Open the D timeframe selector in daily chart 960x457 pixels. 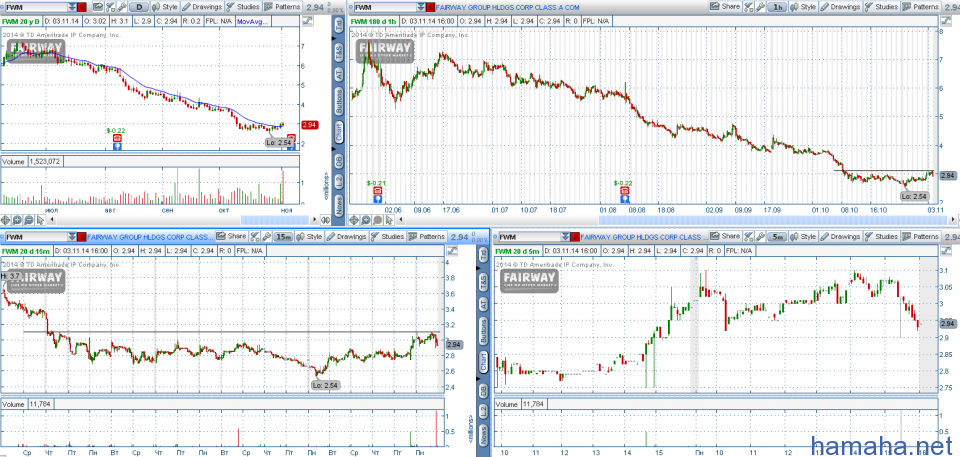[139, 7]
